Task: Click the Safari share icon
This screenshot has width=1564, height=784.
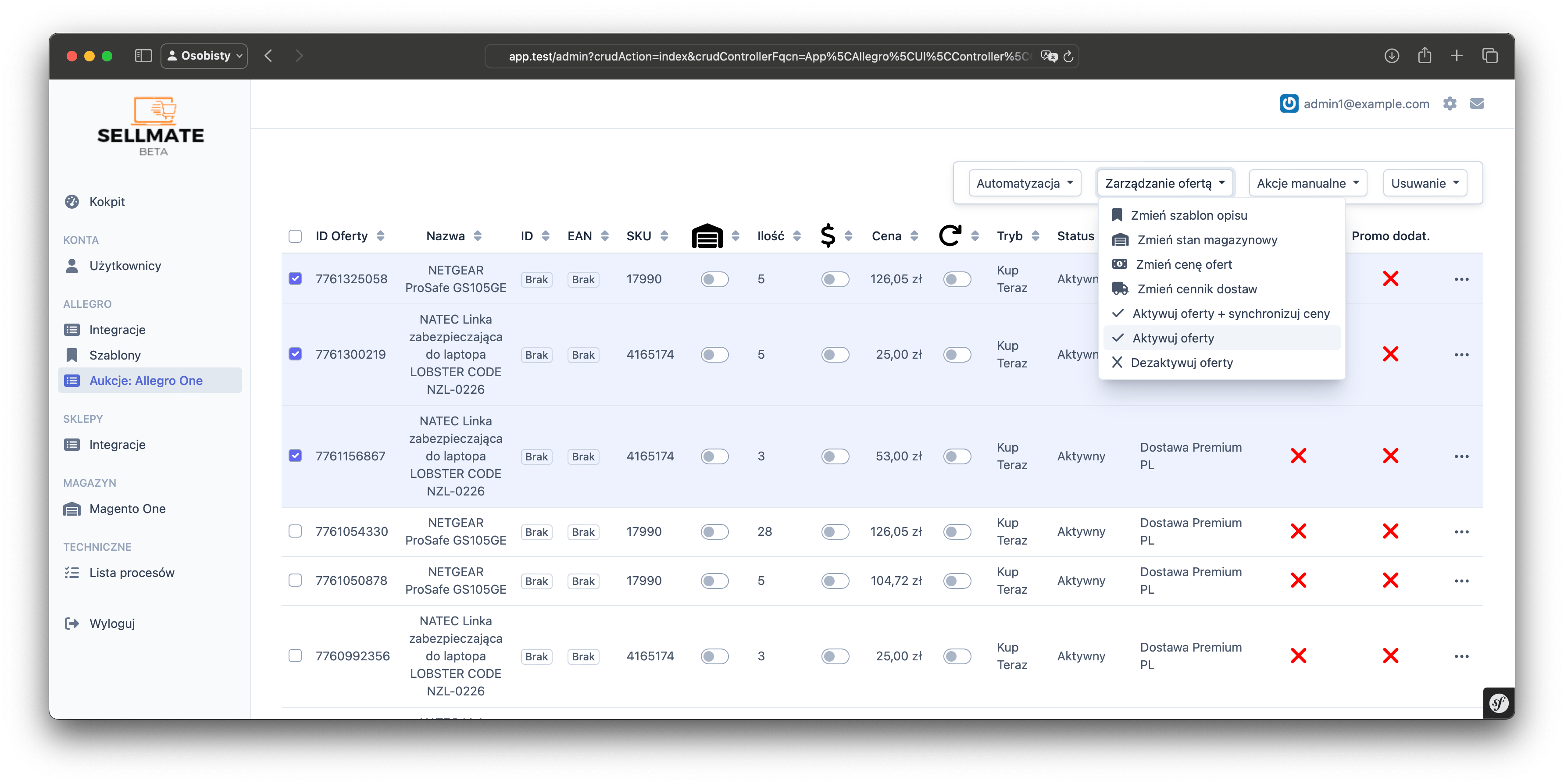Action: (x=1425, y=56)
